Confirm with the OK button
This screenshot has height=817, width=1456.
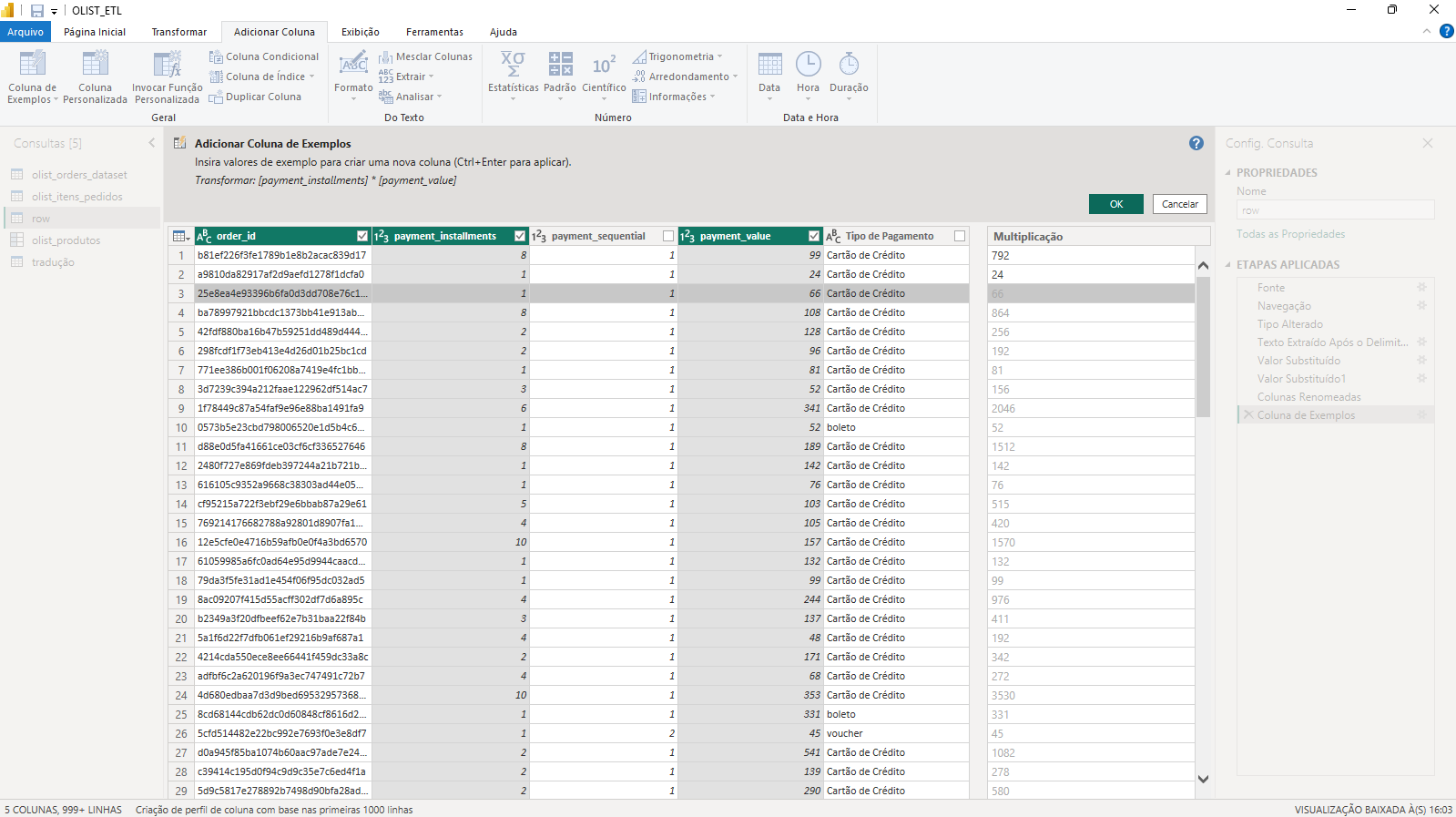pos(1115,204)
